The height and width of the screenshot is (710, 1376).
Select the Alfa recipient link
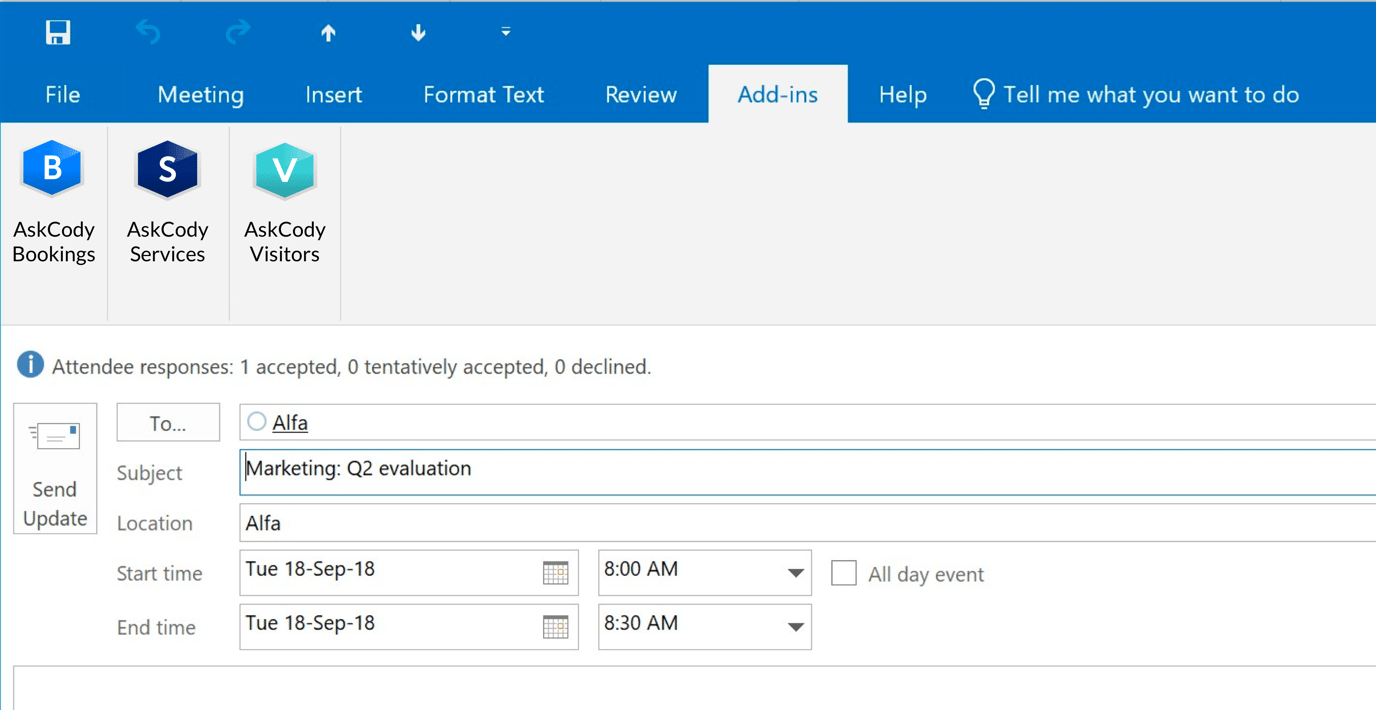point(289,422)
